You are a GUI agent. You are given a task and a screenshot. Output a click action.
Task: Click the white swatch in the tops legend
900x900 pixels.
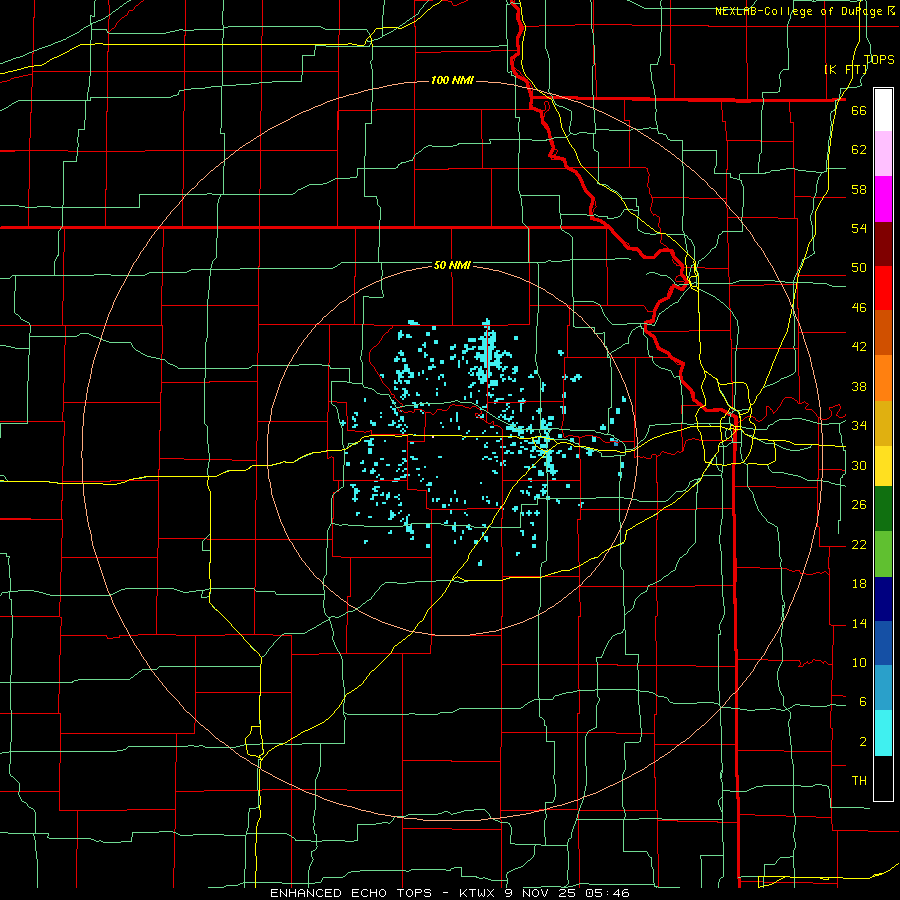click(x=883, y=110)
